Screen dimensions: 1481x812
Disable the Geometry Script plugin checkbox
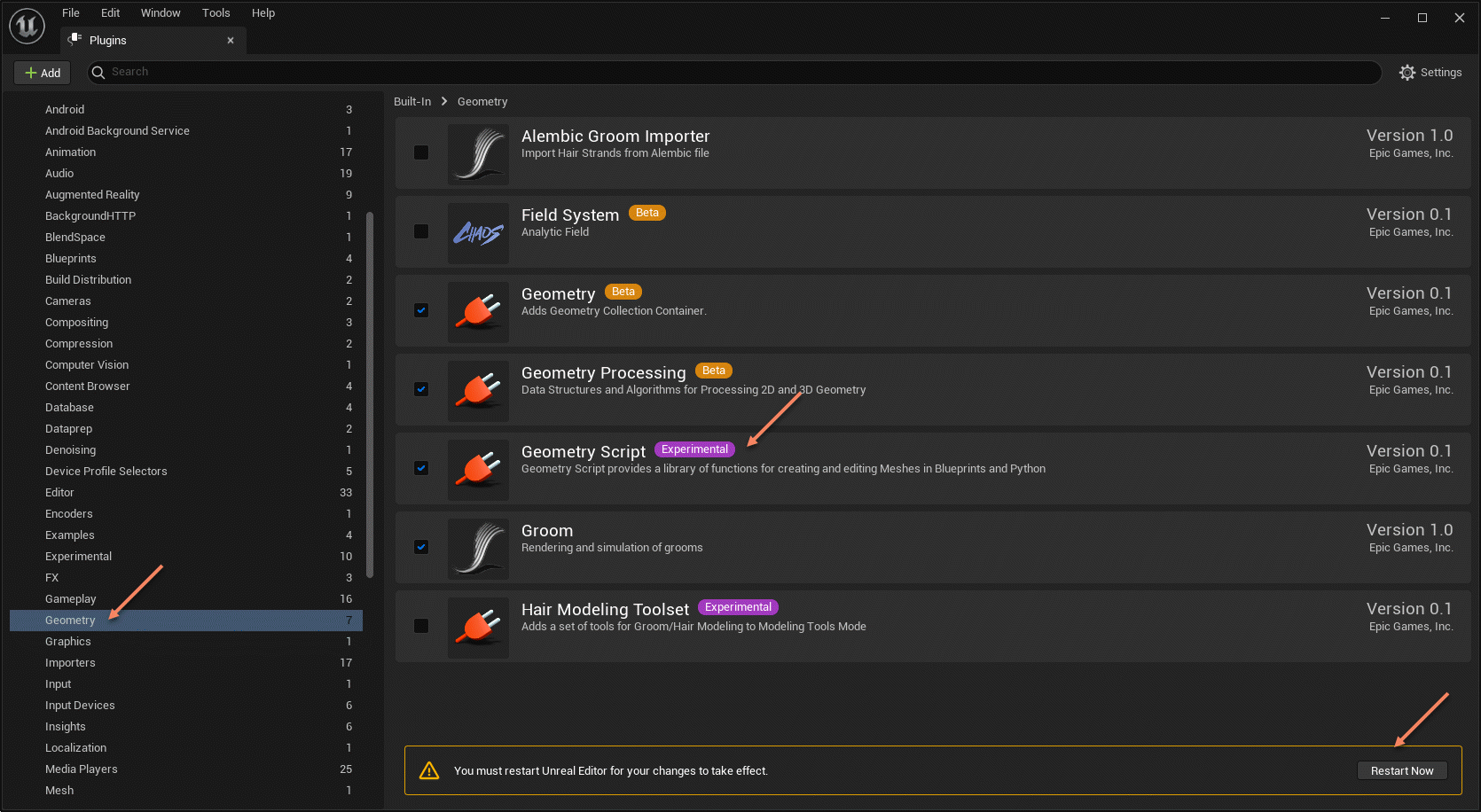coord(421,468)
